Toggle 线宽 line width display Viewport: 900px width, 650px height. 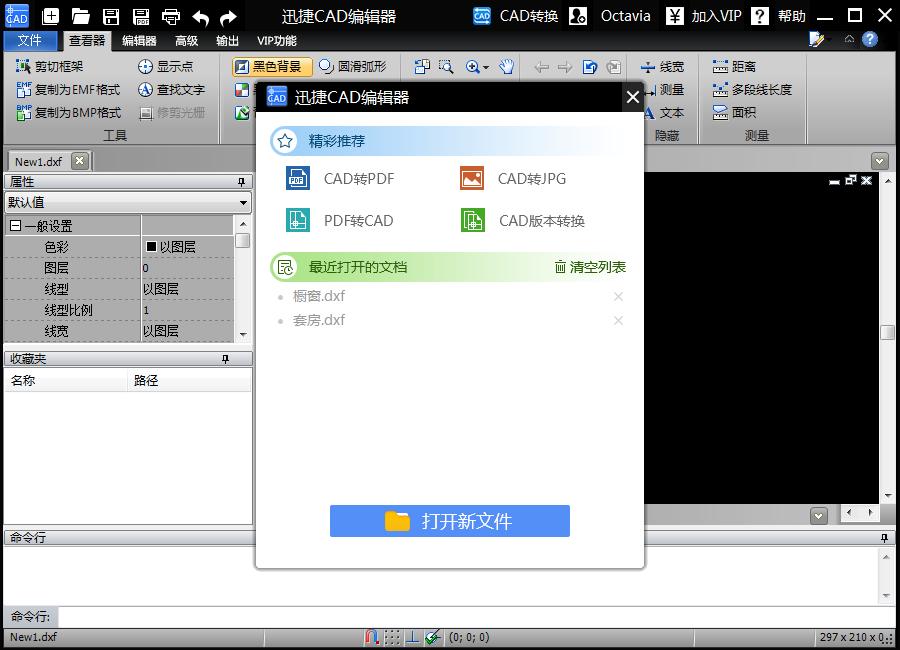(x=662, y=67)
